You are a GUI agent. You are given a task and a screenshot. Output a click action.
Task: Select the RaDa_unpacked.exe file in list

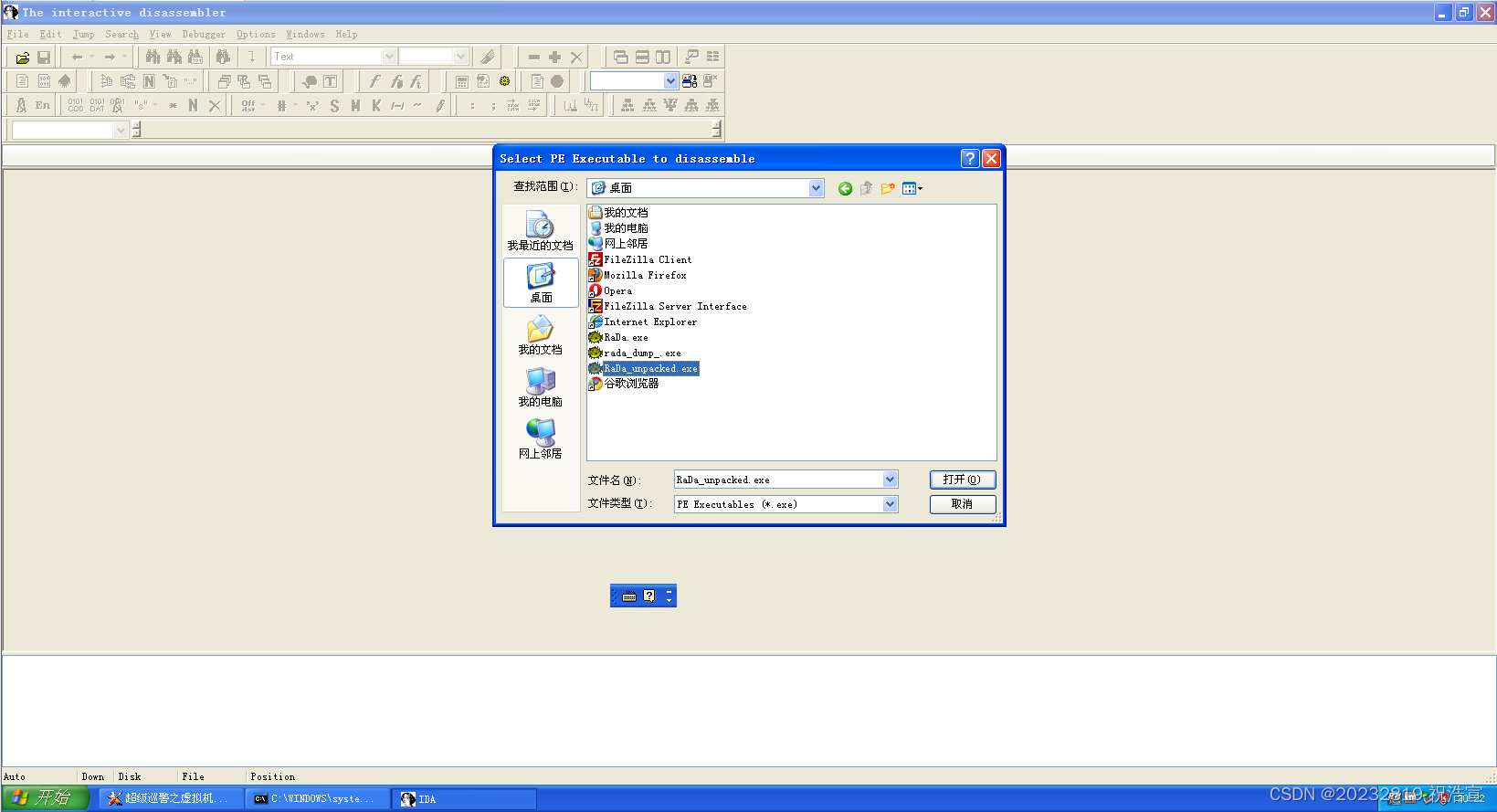pyautogui.click(x=643, y=369)
